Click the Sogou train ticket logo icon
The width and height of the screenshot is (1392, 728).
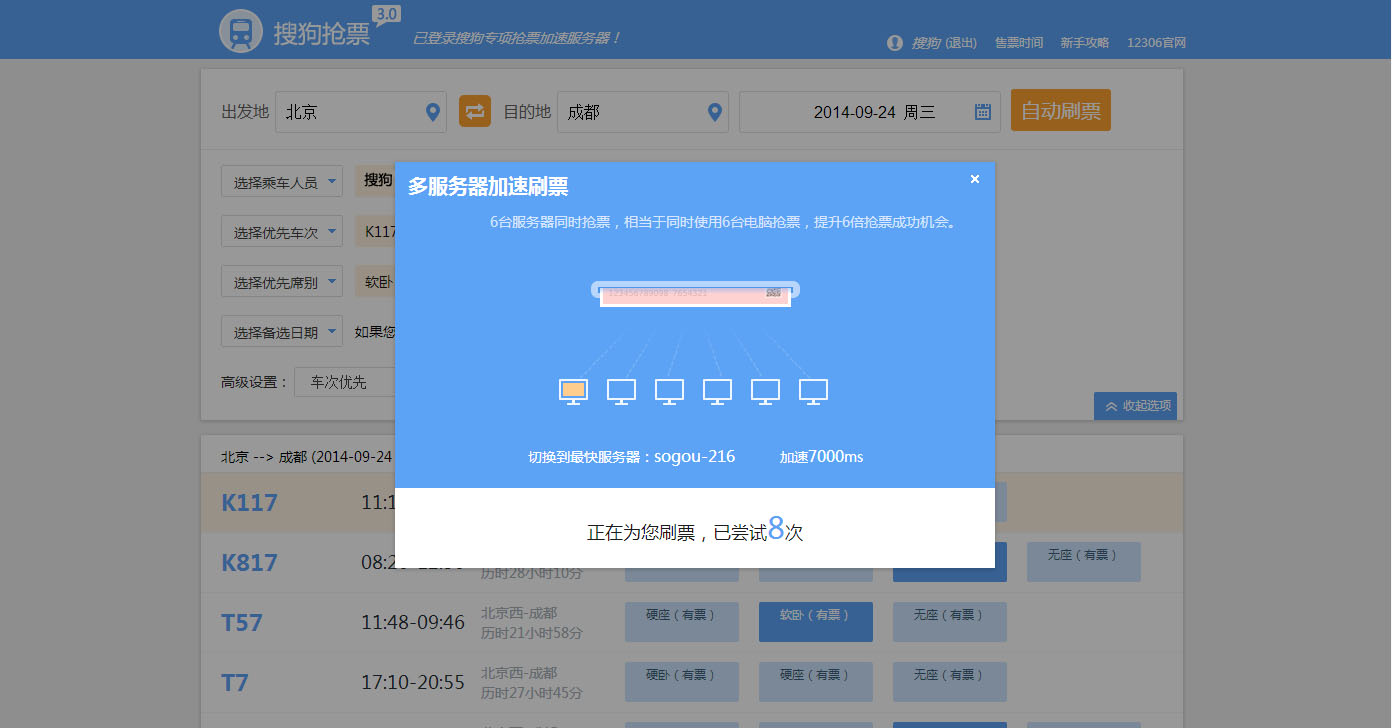(x=241, y=31)
